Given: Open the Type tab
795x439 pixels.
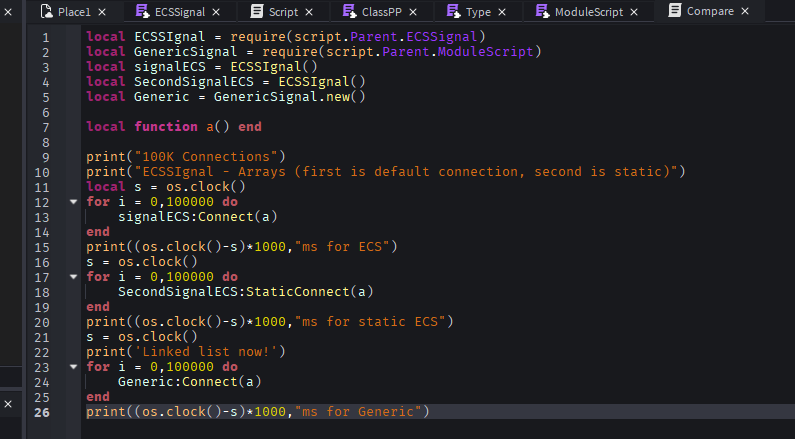Looking at the screenshot, I should coord(478,12).
